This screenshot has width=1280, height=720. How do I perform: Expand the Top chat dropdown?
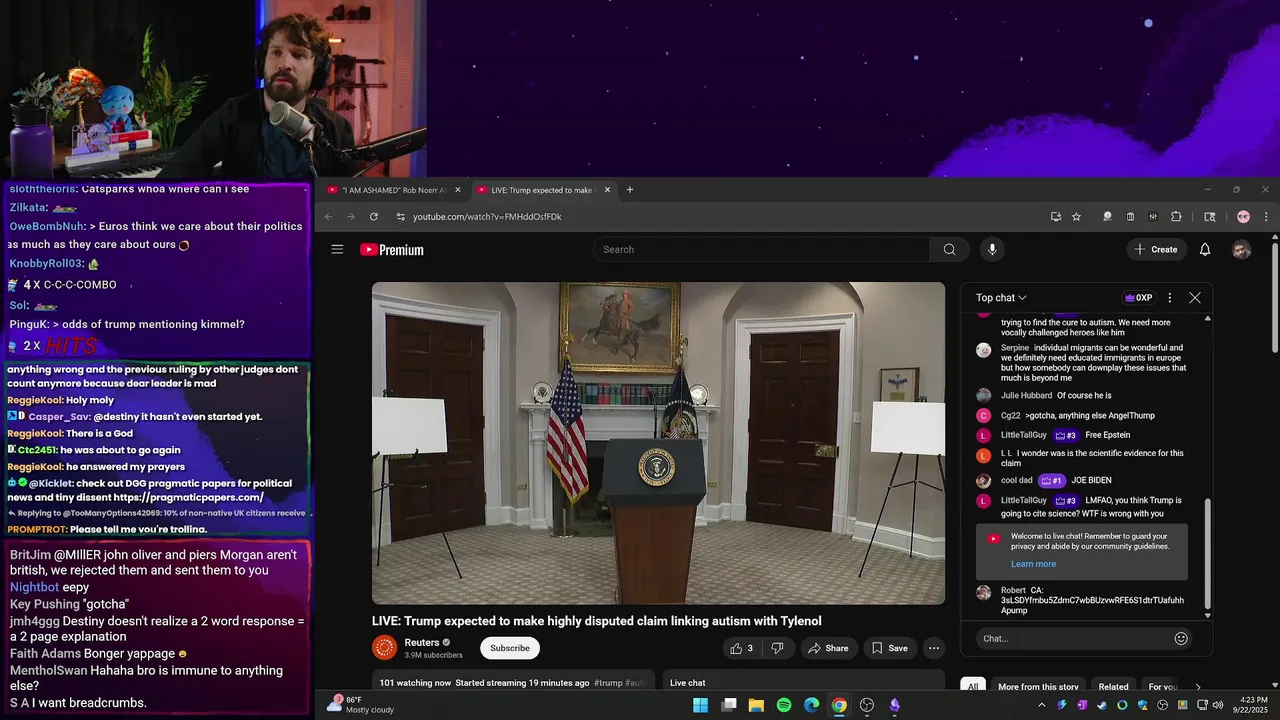coord(1001,298)
